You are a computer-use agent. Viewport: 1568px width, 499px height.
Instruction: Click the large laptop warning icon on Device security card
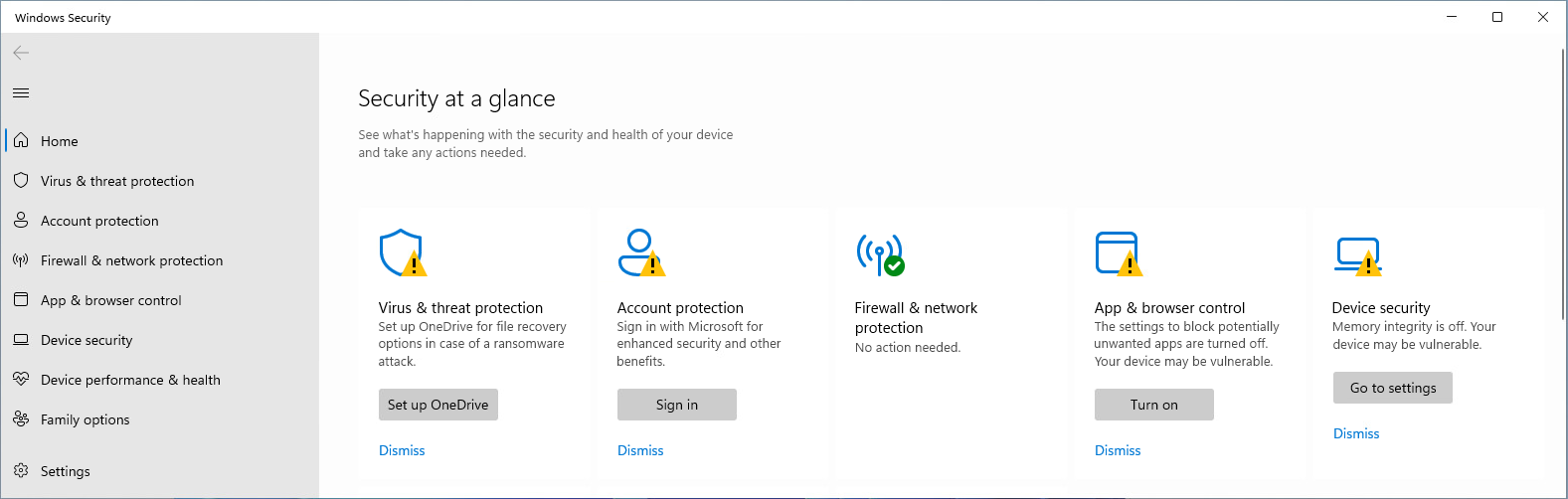click(x=1358, y=255)
